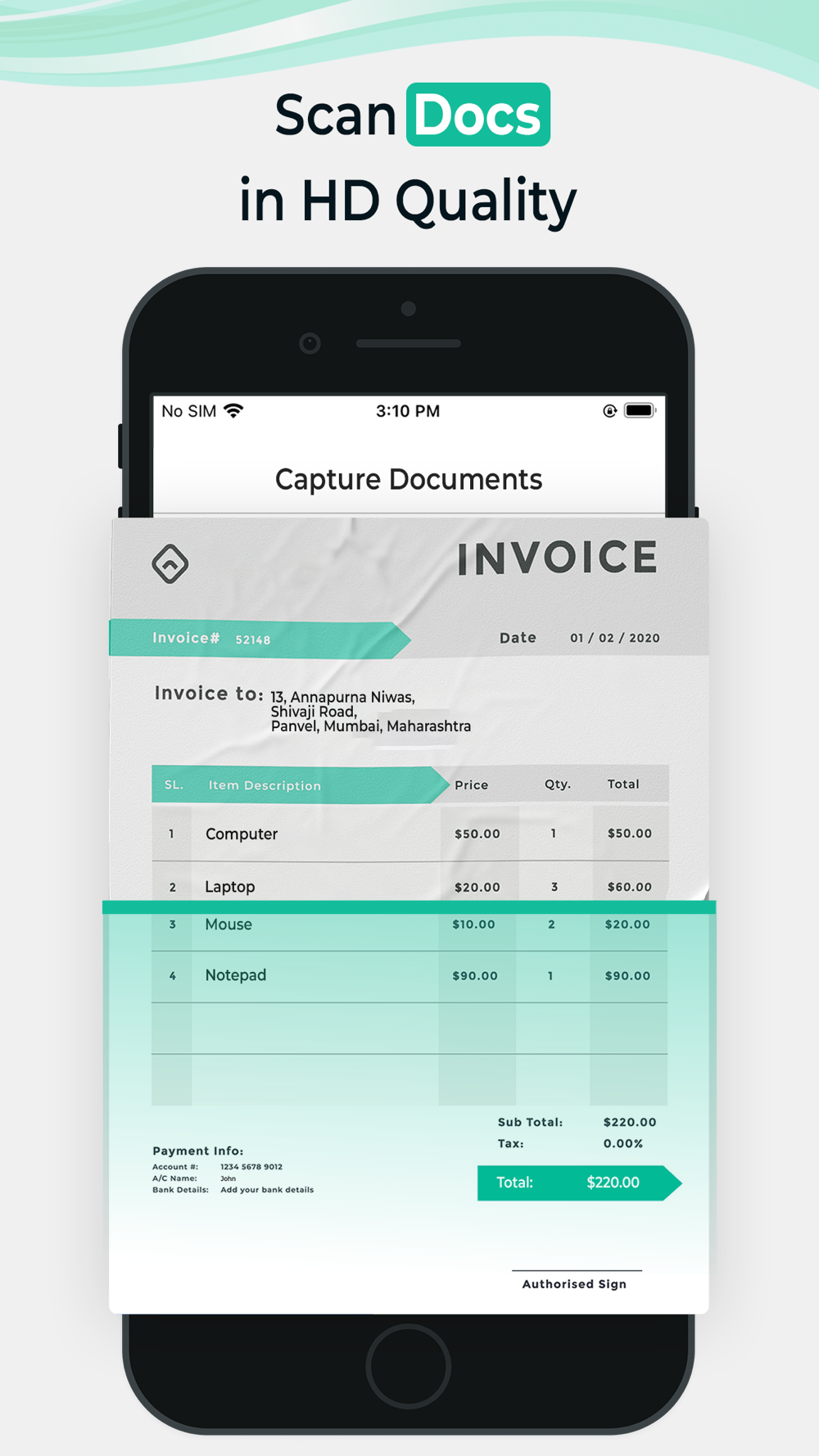Click the in HD Quality headline
The image size is (819, 1456).
coord(408,201)
